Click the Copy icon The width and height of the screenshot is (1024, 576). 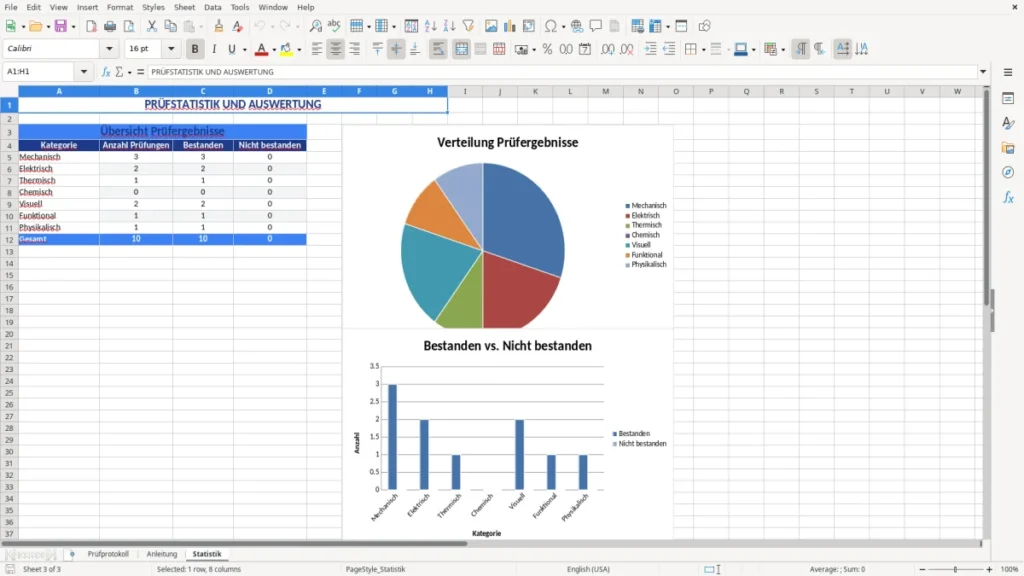170,26
